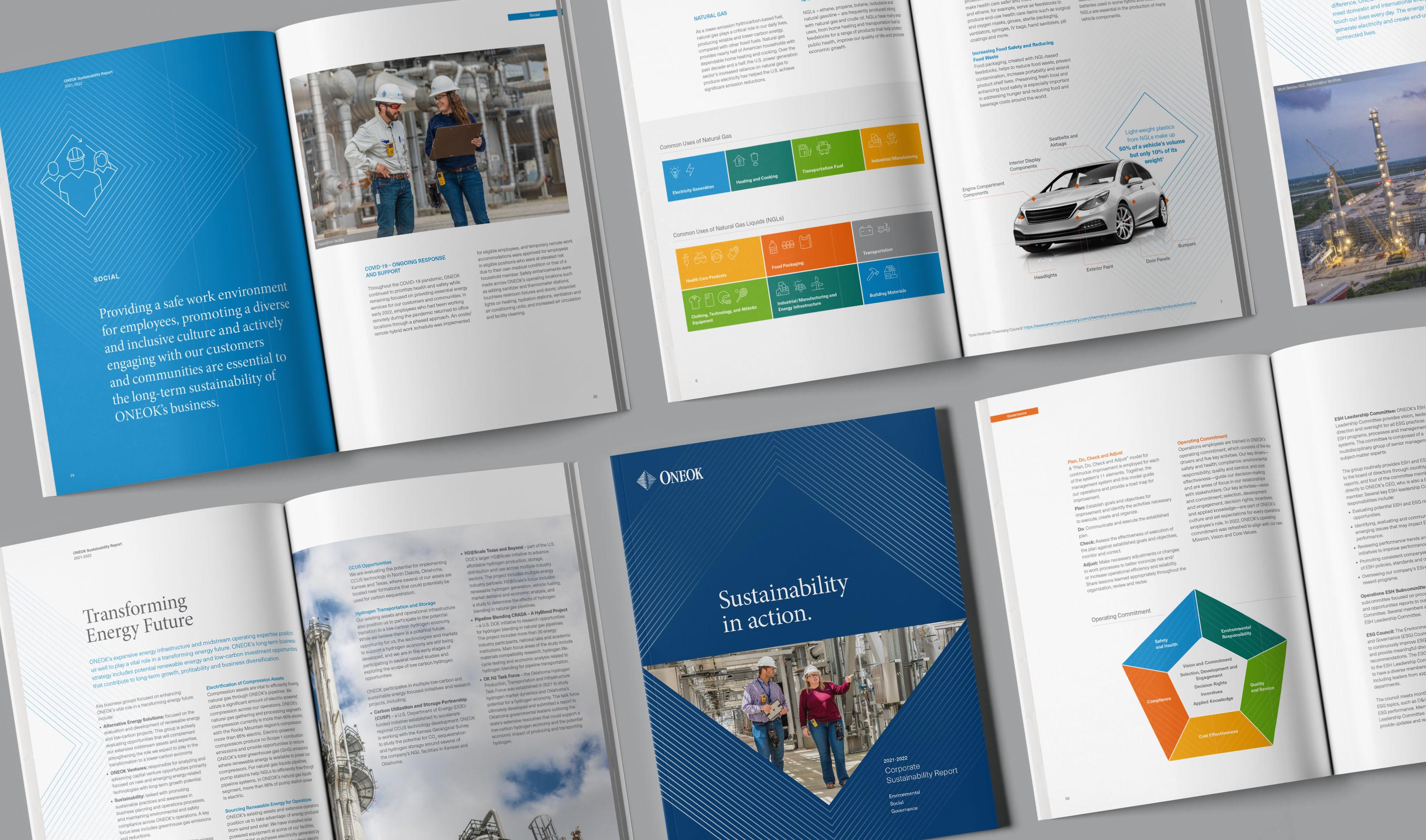Click the 'CCUS Opportunities' heading
This screenshot has height=840, width=1426.
tap(370, 565)
